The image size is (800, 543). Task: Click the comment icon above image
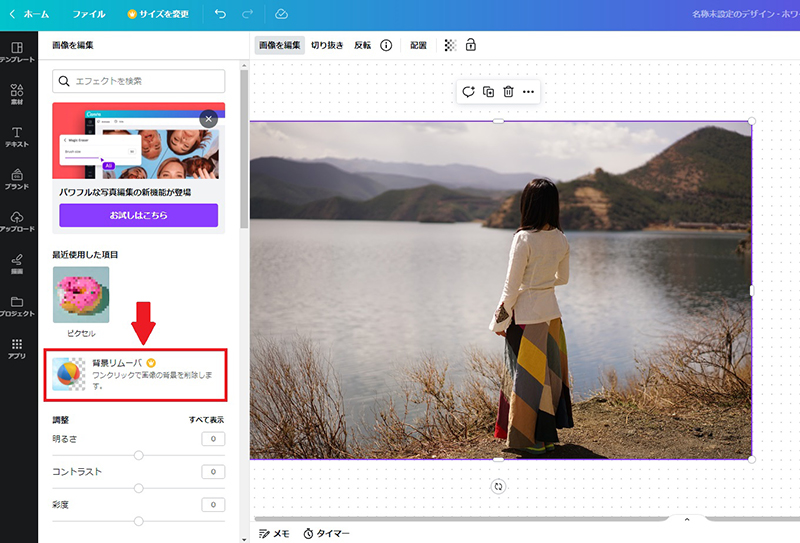pyautogui.click(x=468, y=92)
